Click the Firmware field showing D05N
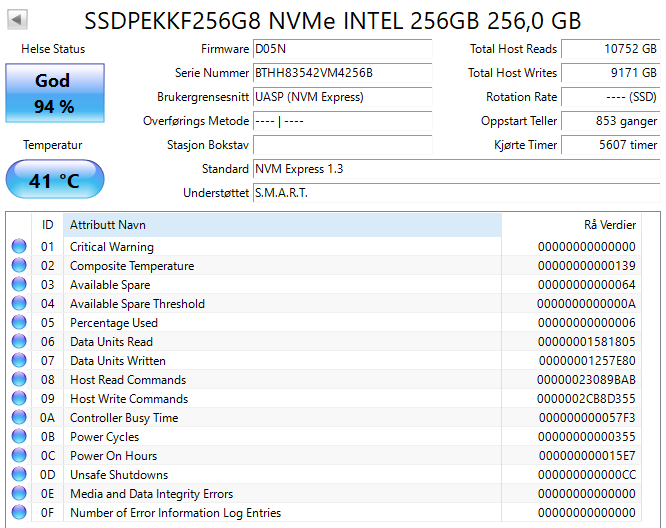 [x=341, y=49]
